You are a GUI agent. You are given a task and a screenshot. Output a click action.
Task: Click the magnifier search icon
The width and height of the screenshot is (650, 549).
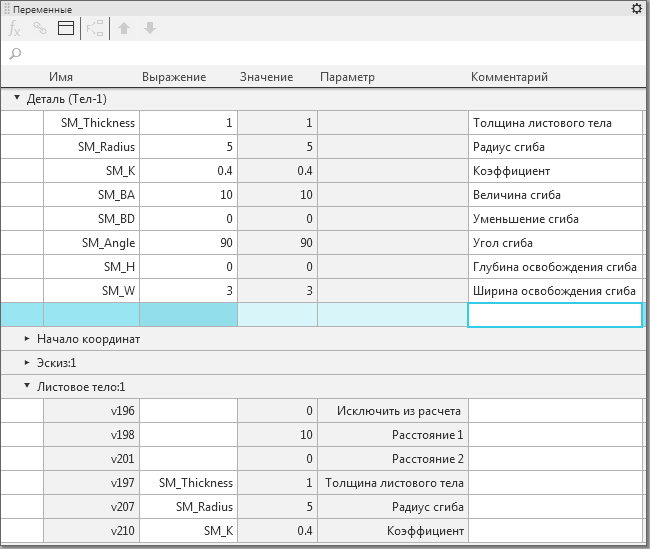15,54
